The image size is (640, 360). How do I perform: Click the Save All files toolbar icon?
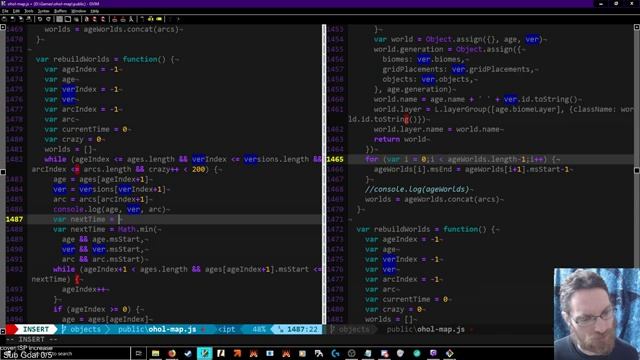[20, 19]
